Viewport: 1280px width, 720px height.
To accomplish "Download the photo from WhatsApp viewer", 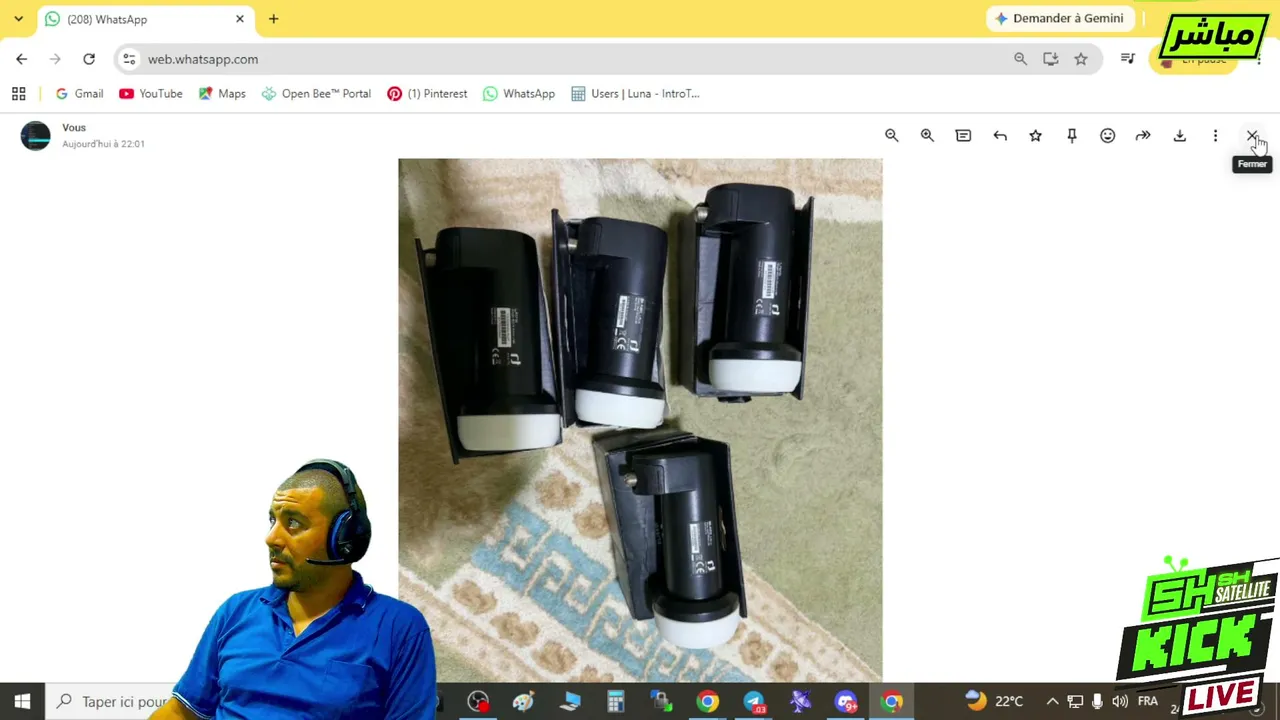I will click(x=1180, y=136).
